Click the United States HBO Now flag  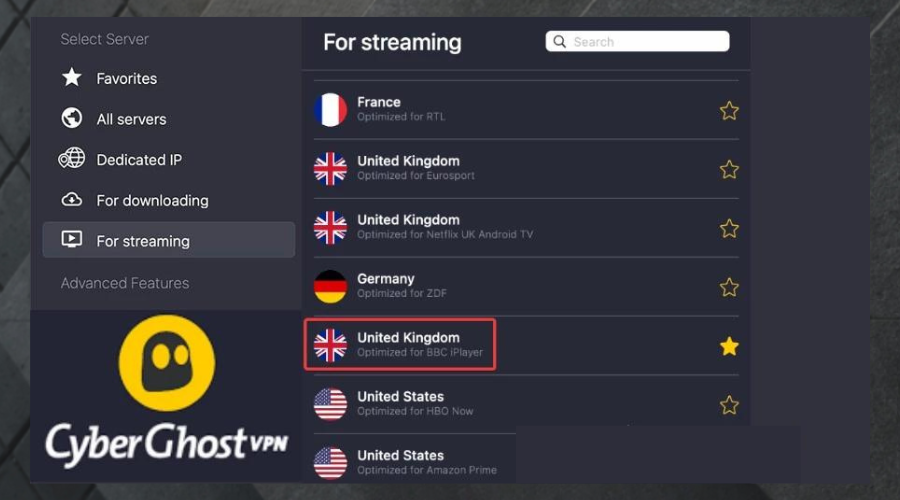330,404
